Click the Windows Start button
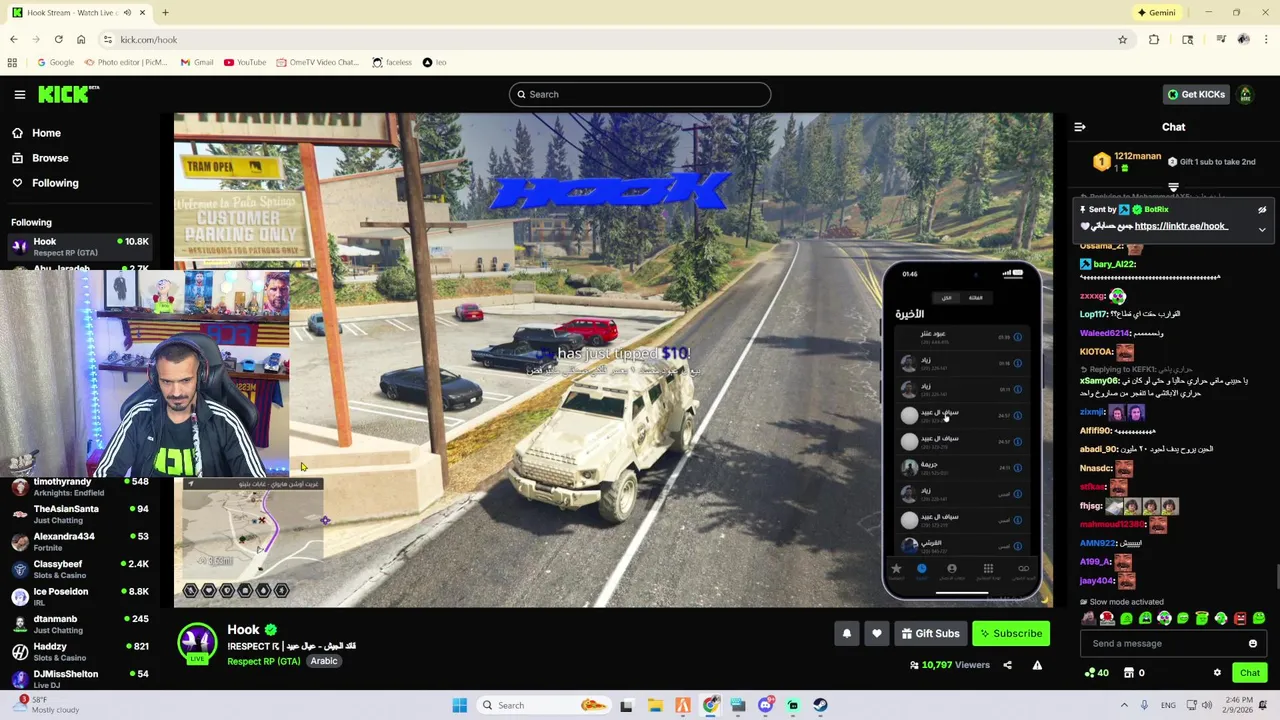 459,705
